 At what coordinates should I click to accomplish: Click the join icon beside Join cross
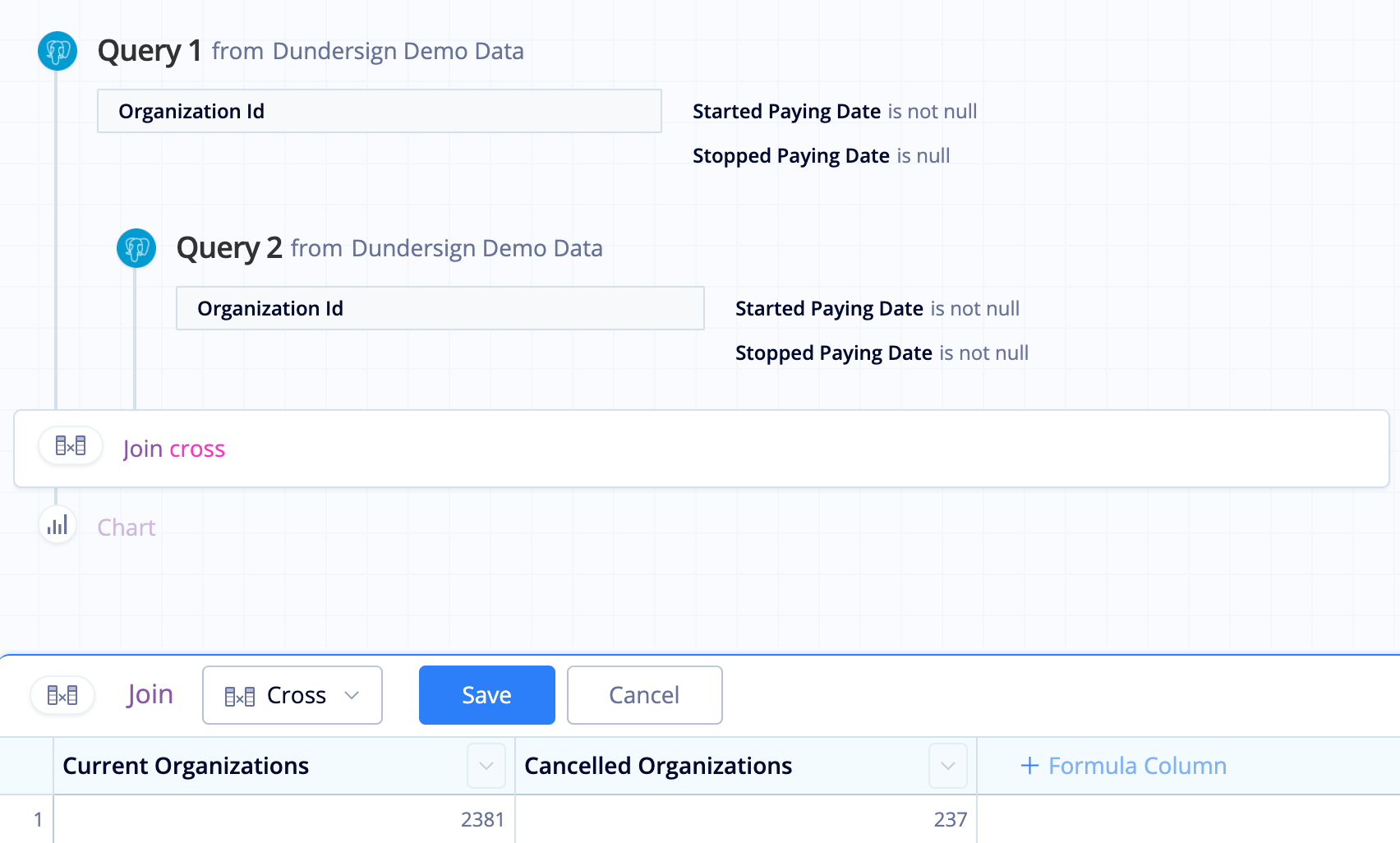click(71, 446)
